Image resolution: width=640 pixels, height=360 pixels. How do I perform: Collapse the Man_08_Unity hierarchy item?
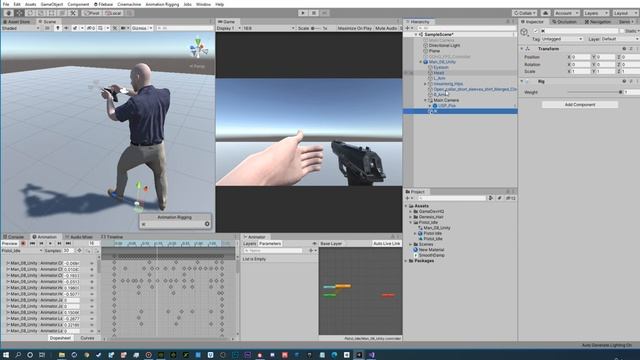[x=421, y=62]
